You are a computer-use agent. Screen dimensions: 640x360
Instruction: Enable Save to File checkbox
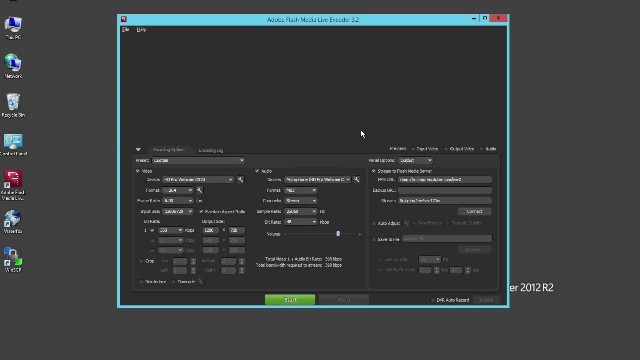pos(374,240)
